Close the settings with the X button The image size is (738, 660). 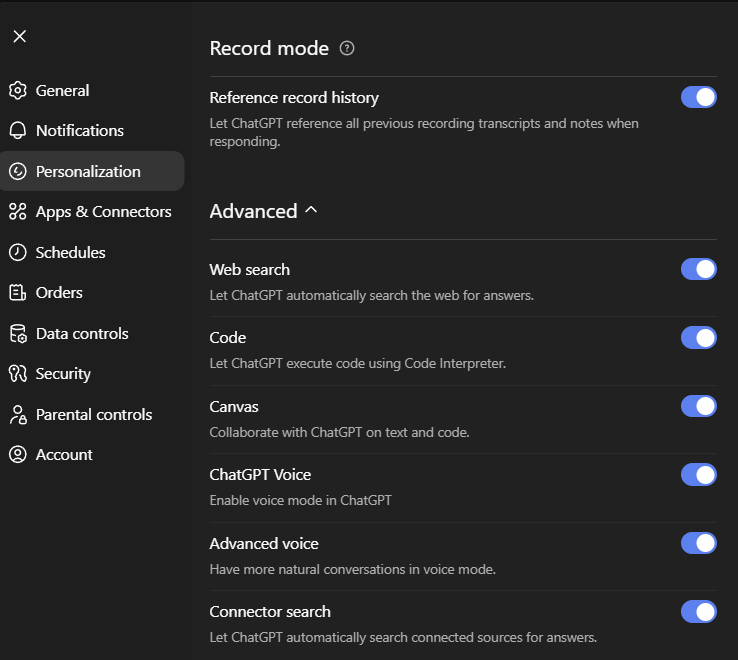pos(20,37)
